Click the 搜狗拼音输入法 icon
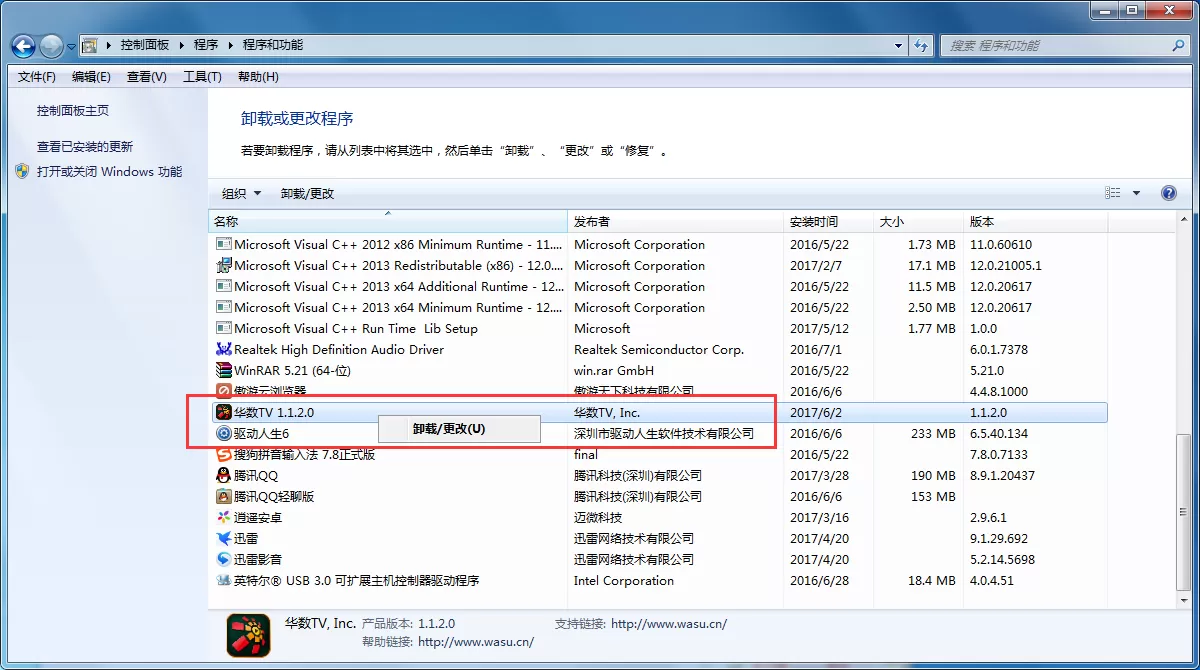This screenshot has width=1200, height=670. pos(224,455)
